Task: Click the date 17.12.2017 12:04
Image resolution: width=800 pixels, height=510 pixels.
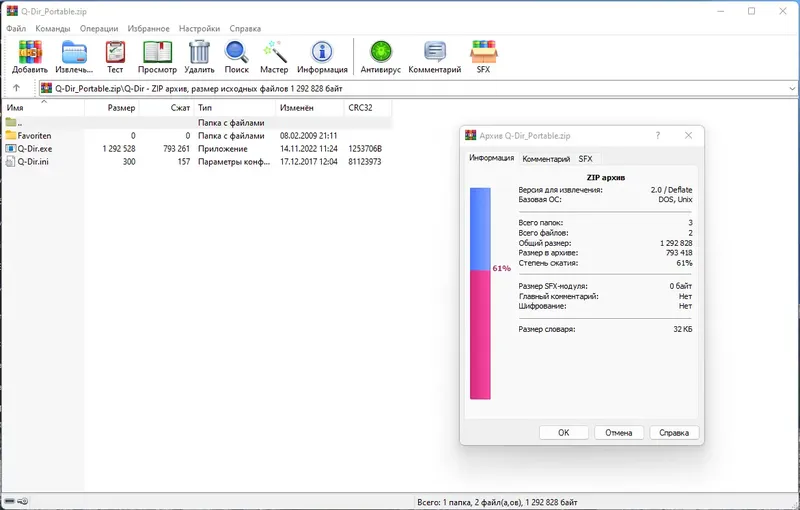Action: [x=309, y=162]
